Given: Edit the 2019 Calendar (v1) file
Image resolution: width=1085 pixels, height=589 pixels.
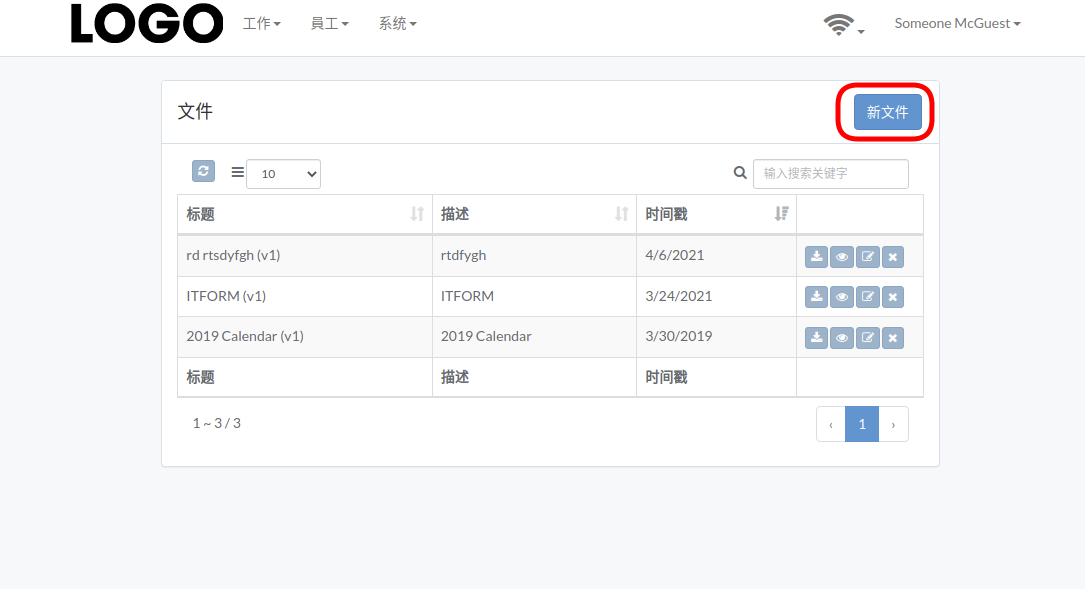Looking at the screenshot, I should pos(867,338).
